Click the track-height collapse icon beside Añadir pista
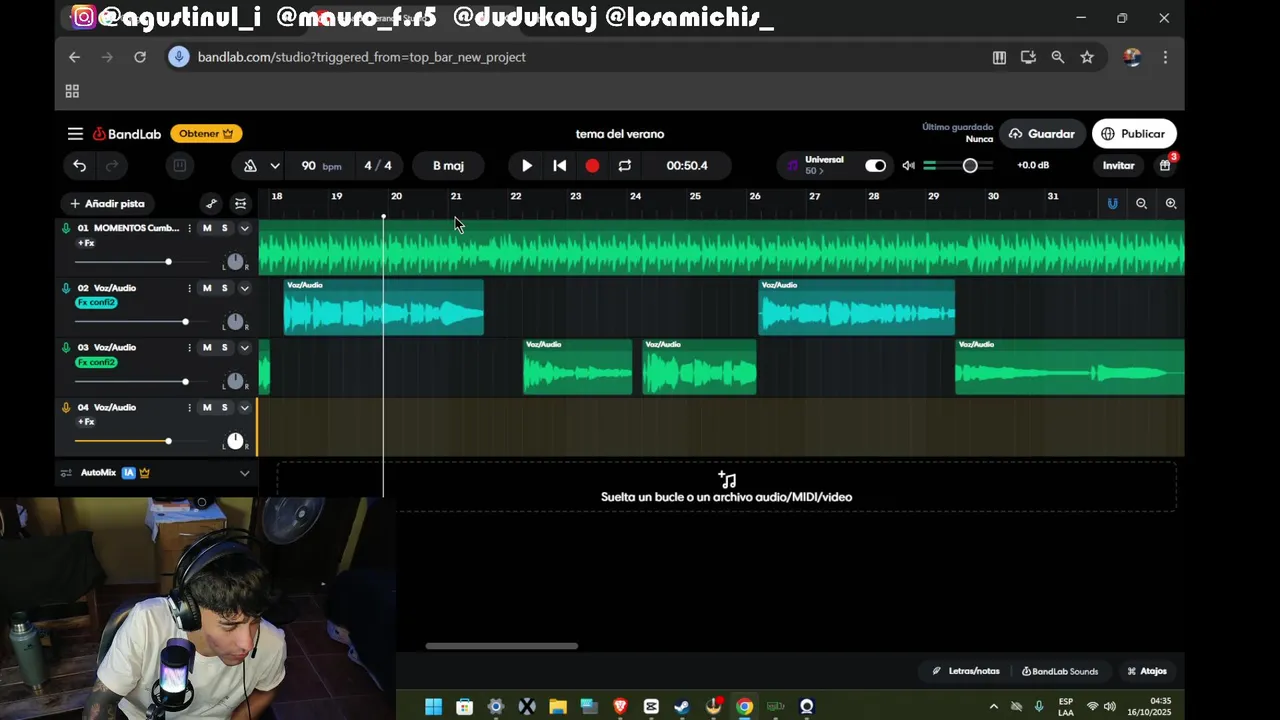Screen dimensions: 1280x720 coord(241,204)
